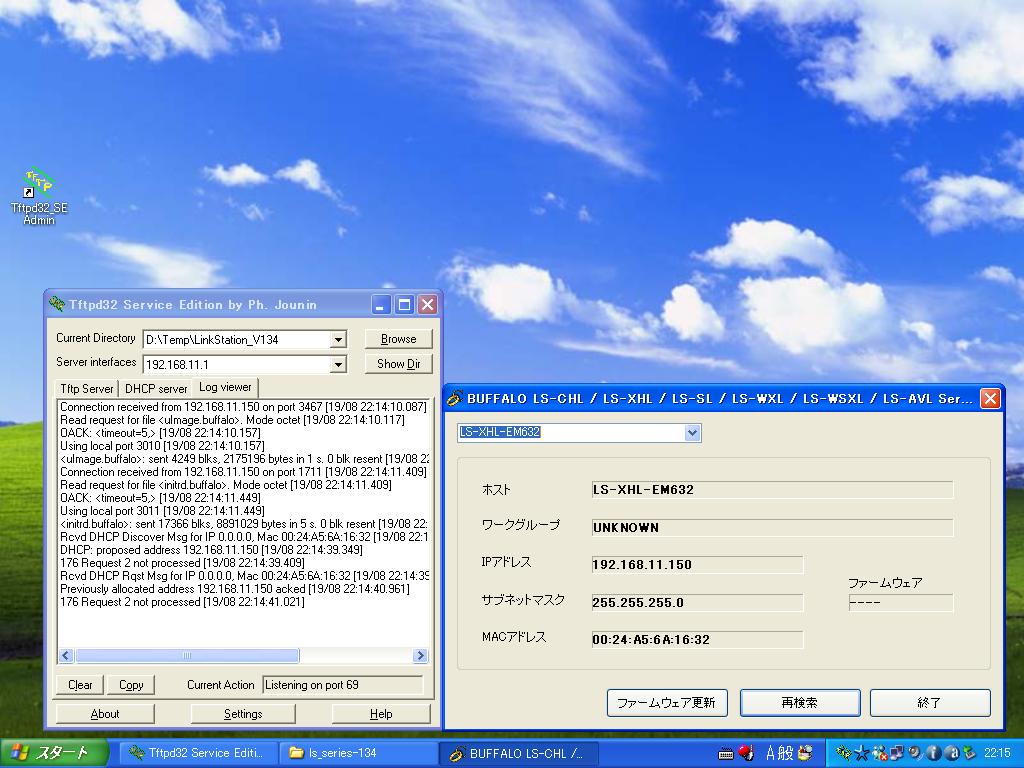The height and width of the screenshot is (768, 1024).
Task: Select the Log viewer tab
Action: pyautogui.click(x=225, y=387)
